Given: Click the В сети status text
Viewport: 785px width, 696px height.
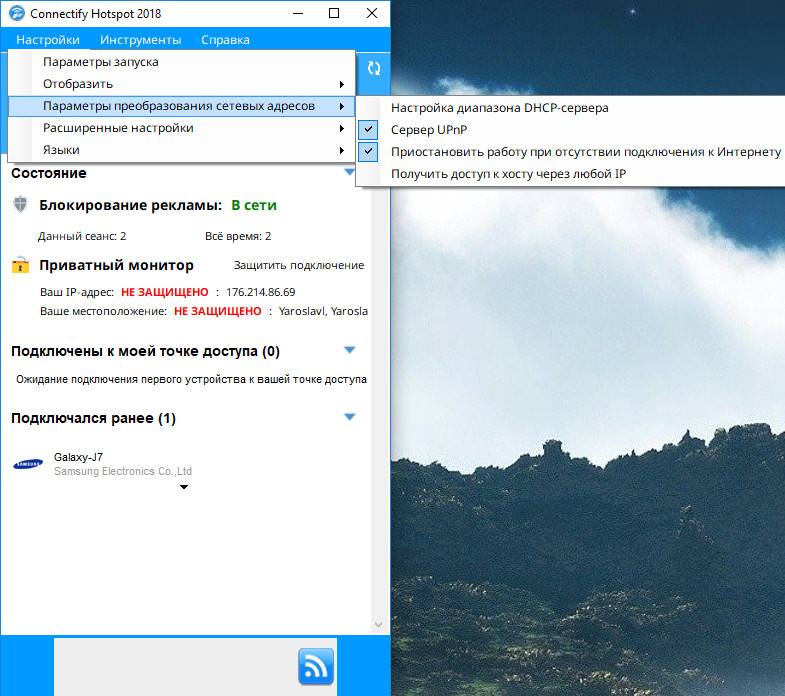Looking at the screenshot, I should (x=254, y=205).
